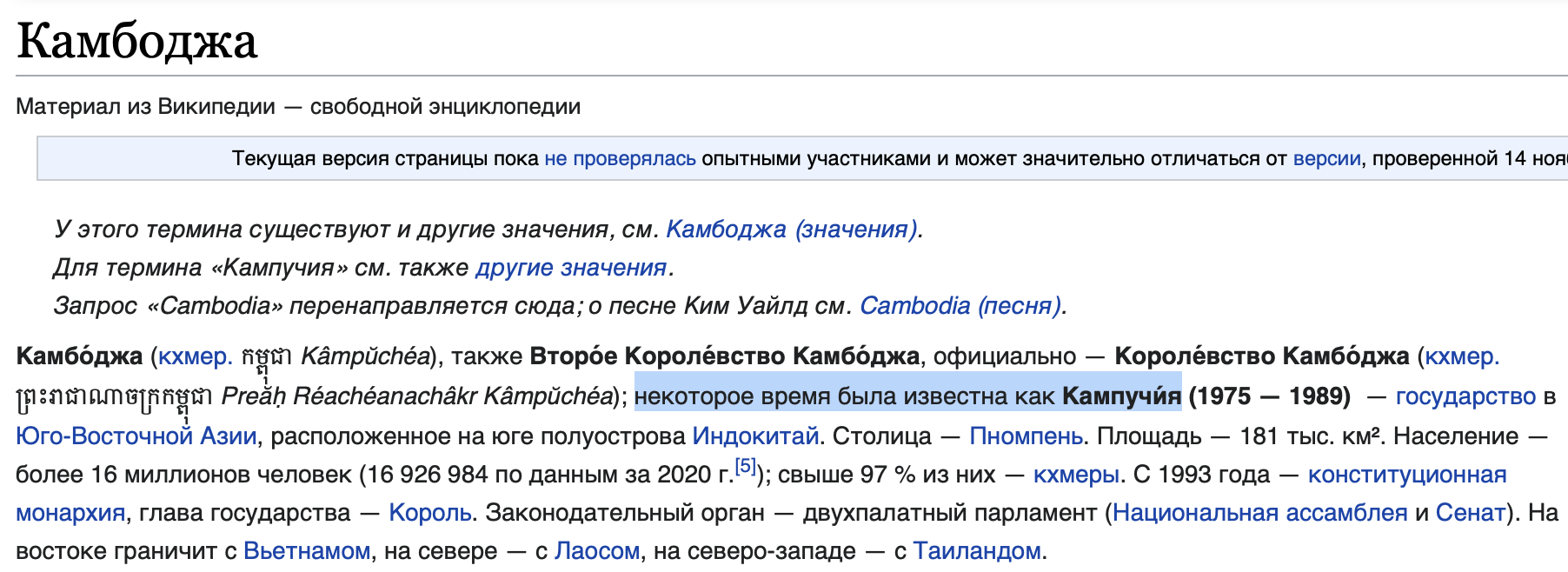1568x572 pixels.
Task: Click the "версии" link in notice banner
Action: [1326, 158]
